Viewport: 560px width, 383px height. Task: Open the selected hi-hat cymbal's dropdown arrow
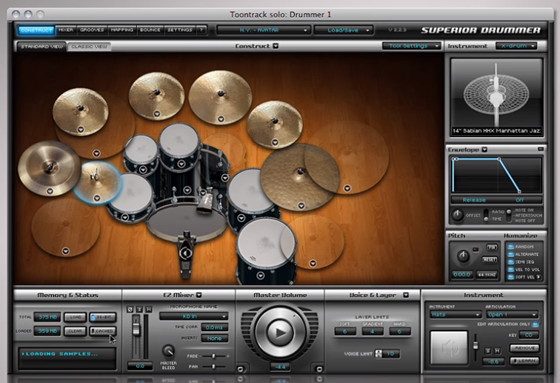click(x=96, y=198)
